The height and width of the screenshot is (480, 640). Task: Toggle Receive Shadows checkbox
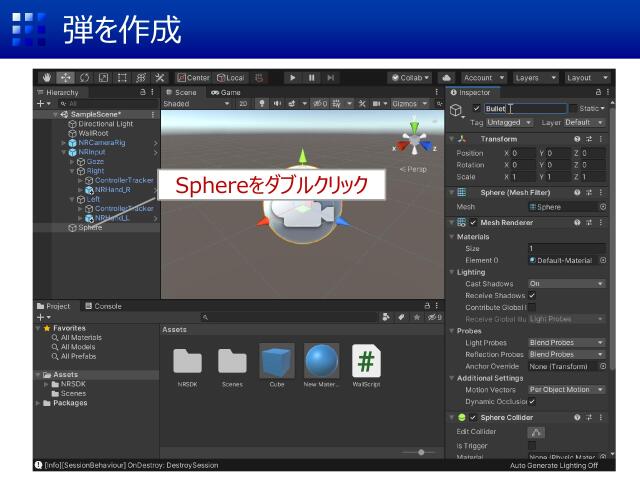(x=532, y=296)
